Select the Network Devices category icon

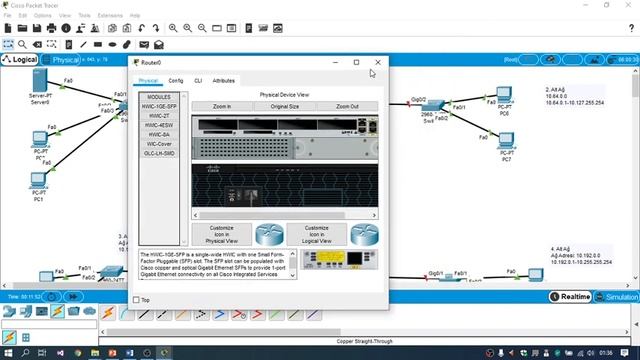tap(9, 311)
